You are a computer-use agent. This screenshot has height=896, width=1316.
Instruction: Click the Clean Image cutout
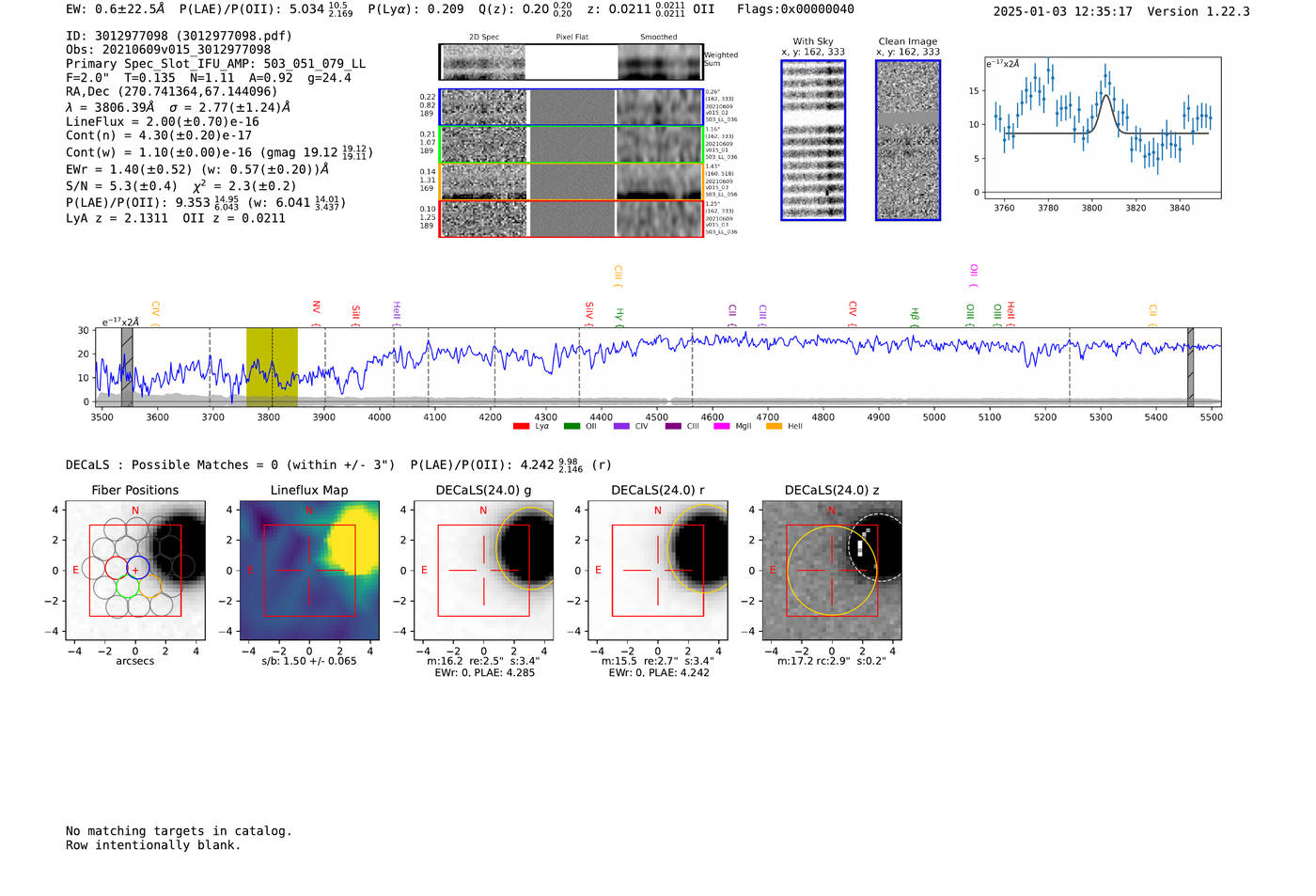coord(908,140)
